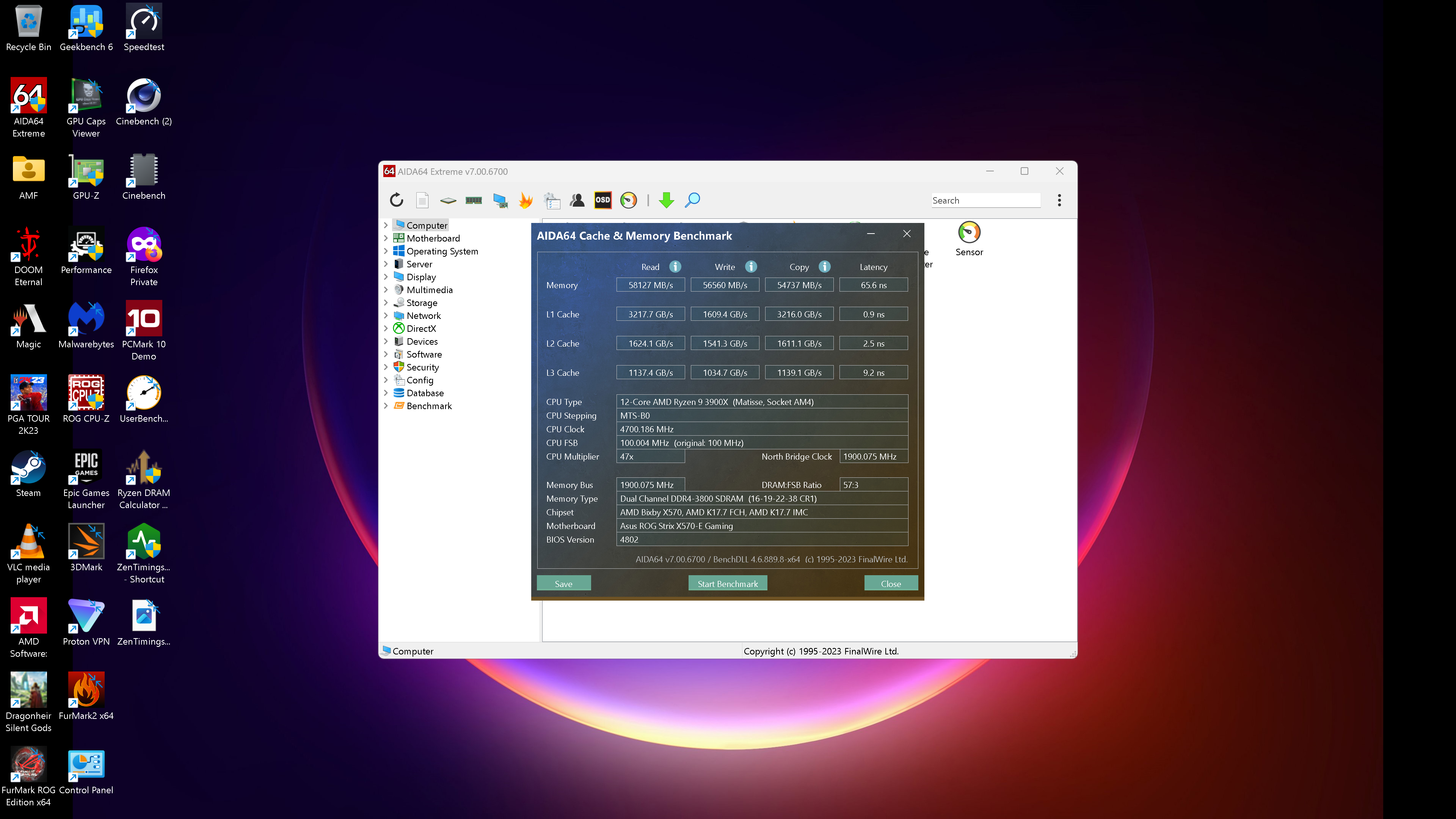Expand the Computer tree node arrow
1456x819 pixels.
click(386, 226)
